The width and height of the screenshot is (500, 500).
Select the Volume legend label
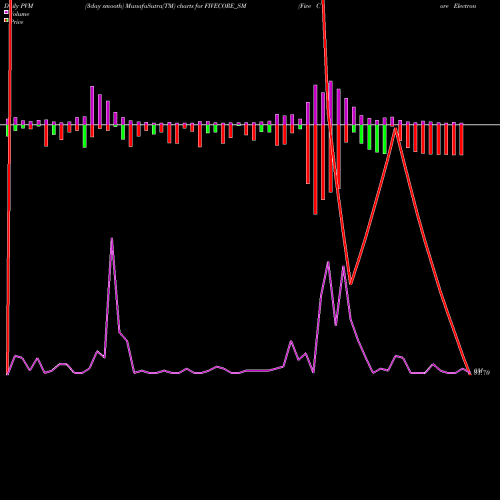(x=20, y=14)
